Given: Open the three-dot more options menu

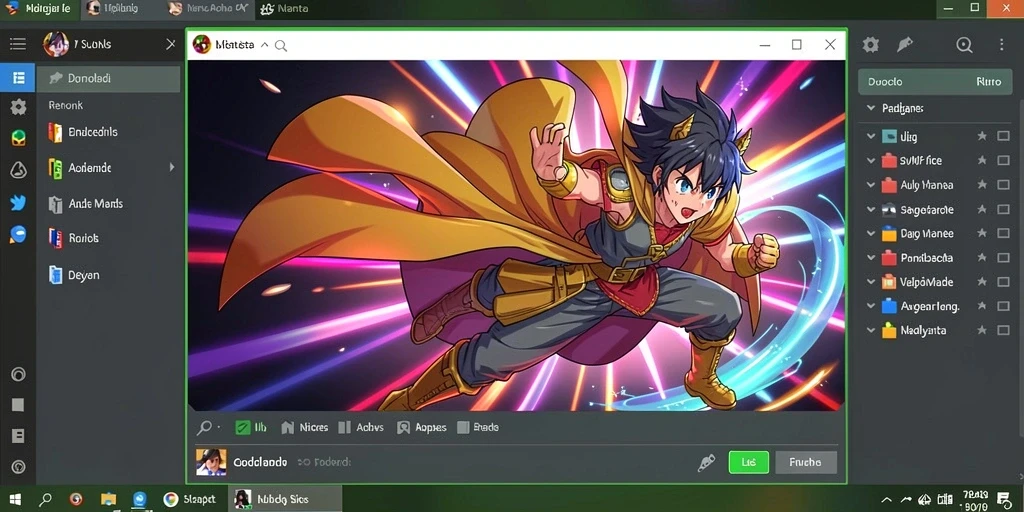Looking at the screenshot, I should 1002,44.
